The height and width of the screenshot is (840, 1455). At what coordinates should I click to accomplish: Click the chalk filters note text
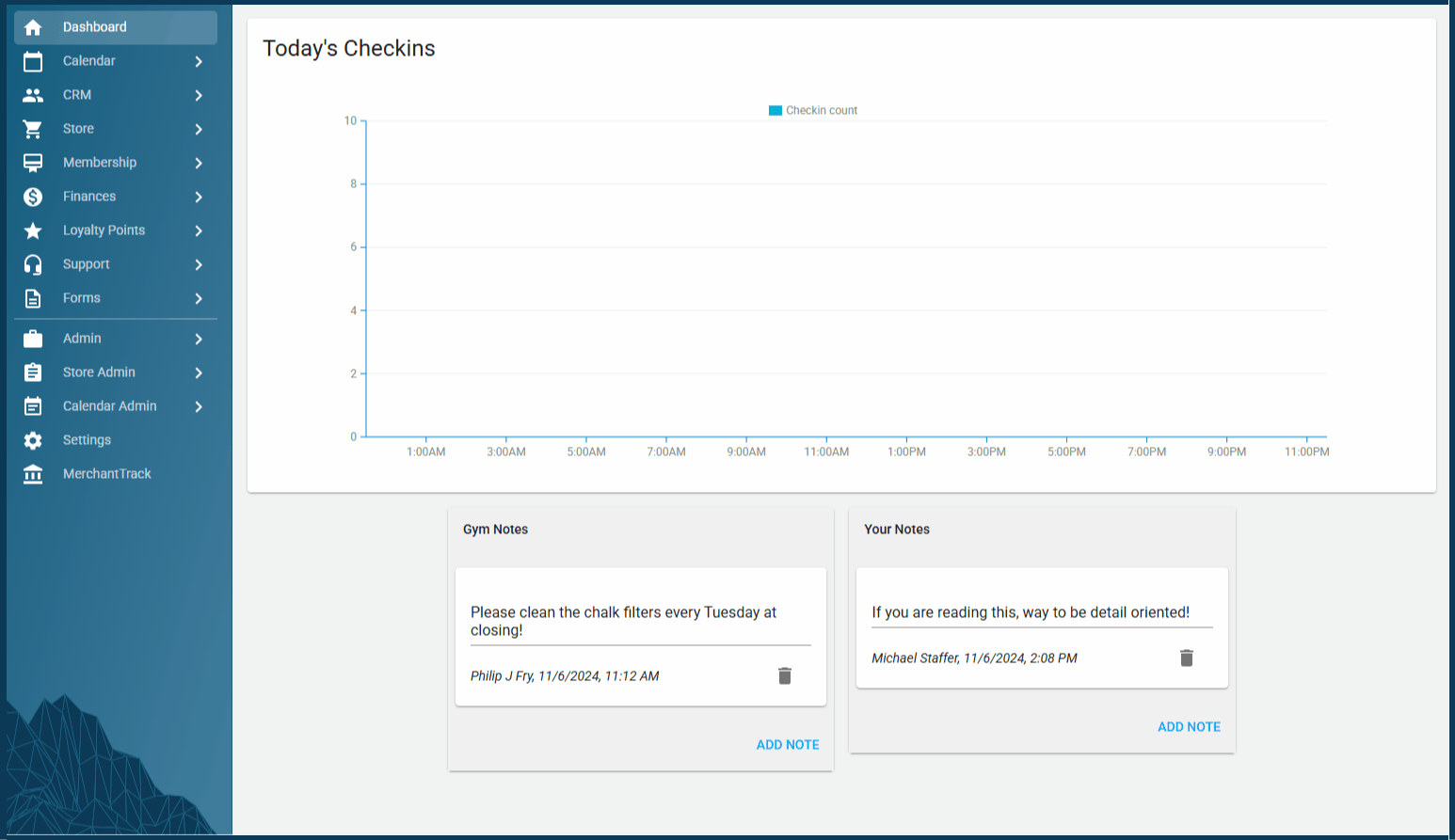(623, 621)
